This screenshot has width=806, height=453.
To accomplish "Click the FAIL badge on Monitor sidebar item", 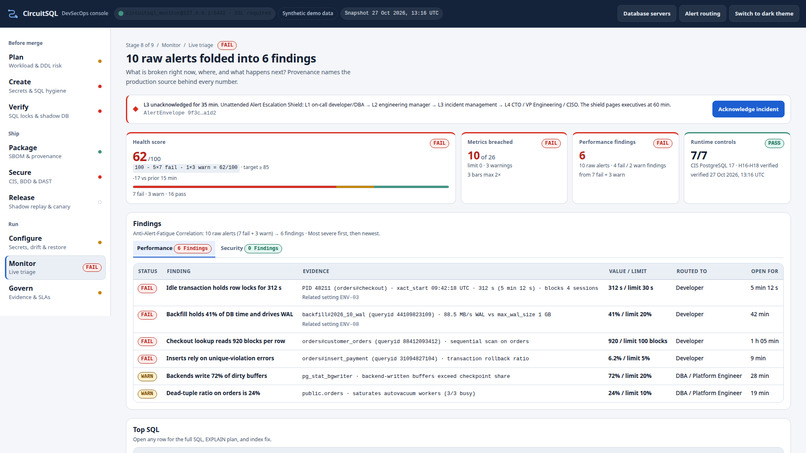I will tap(92, 267).
